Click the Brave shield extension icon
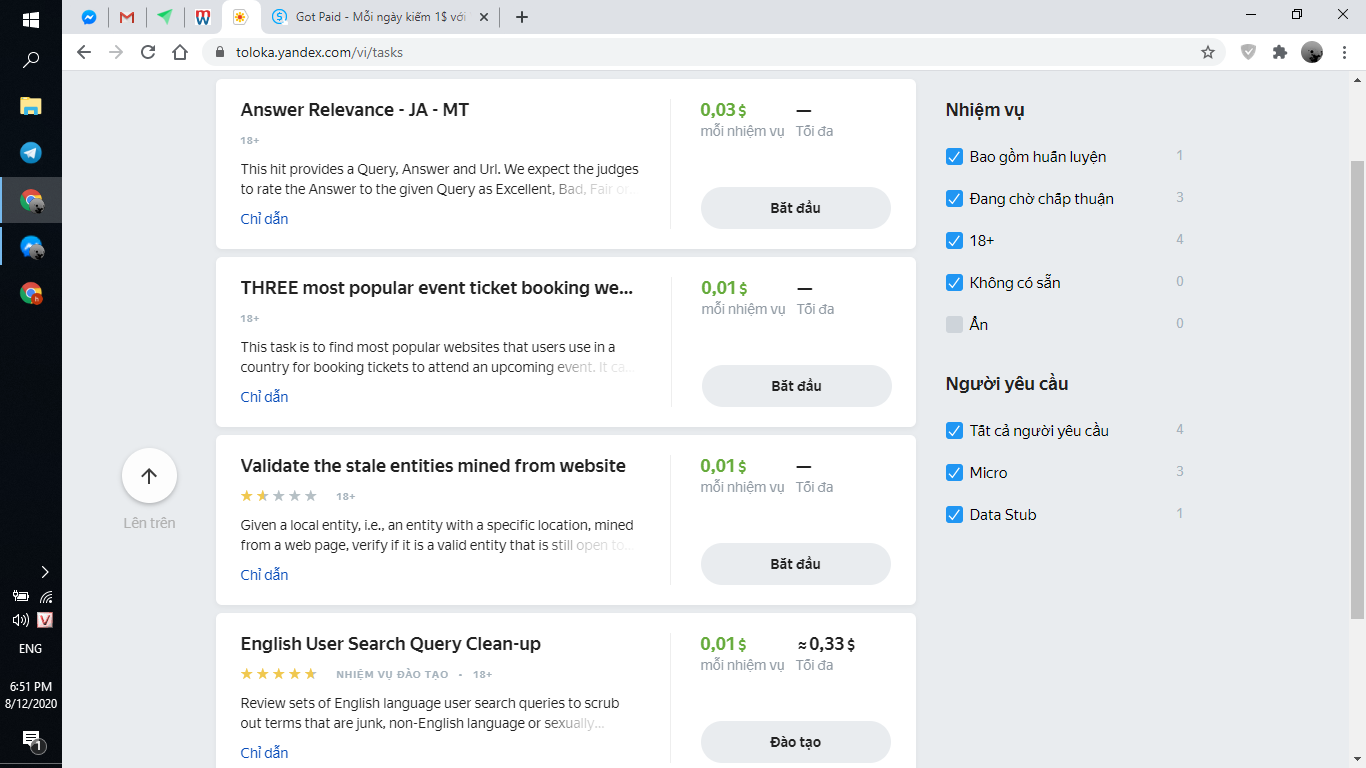This screenshot has height=768, width=1366. point(1248,52)
